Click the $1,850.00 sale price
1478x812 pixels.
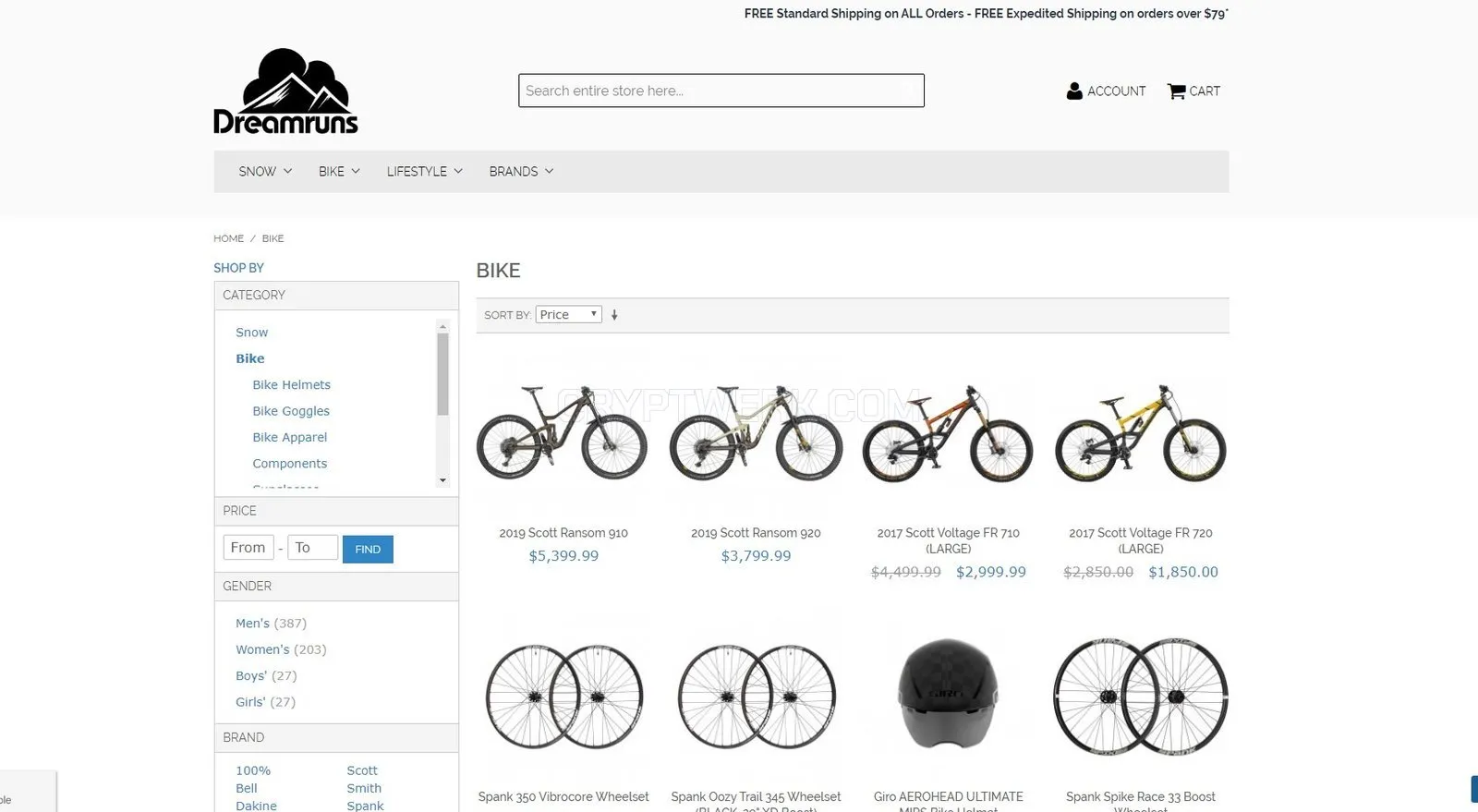(1183, 572)
